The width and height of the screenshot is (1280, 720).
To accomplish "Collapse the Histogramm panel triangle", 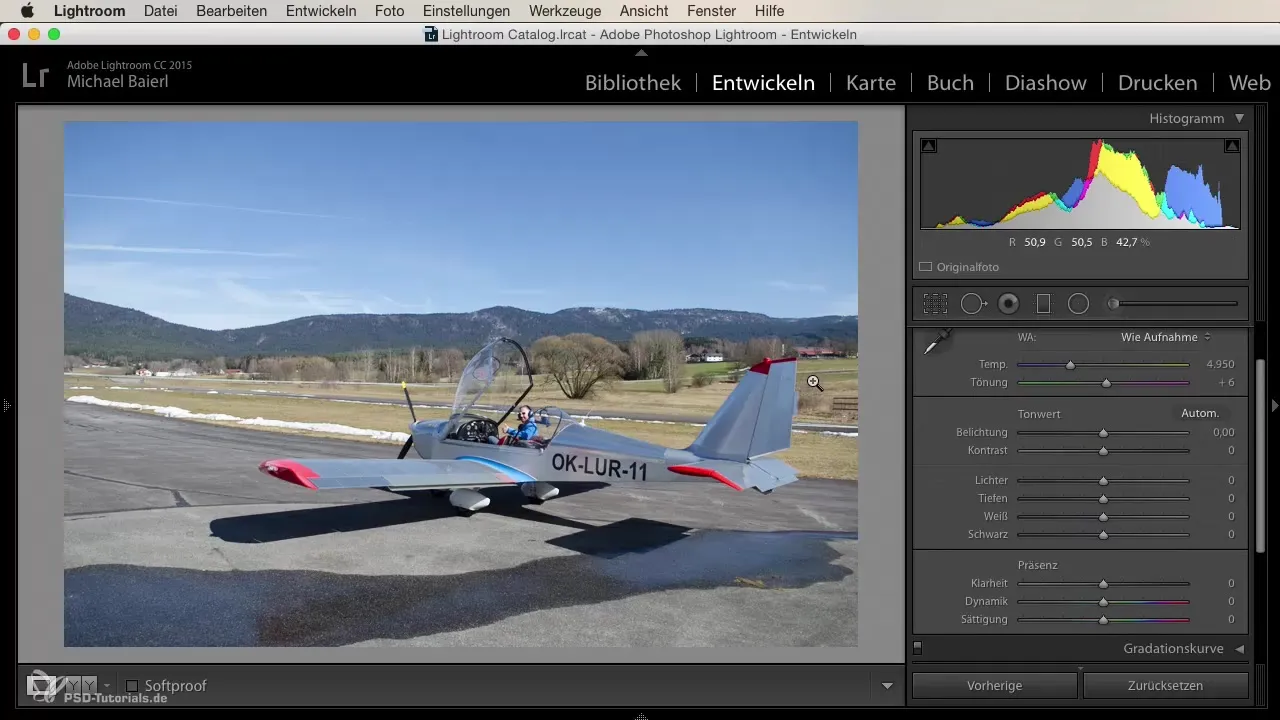I will (1239, 118).
